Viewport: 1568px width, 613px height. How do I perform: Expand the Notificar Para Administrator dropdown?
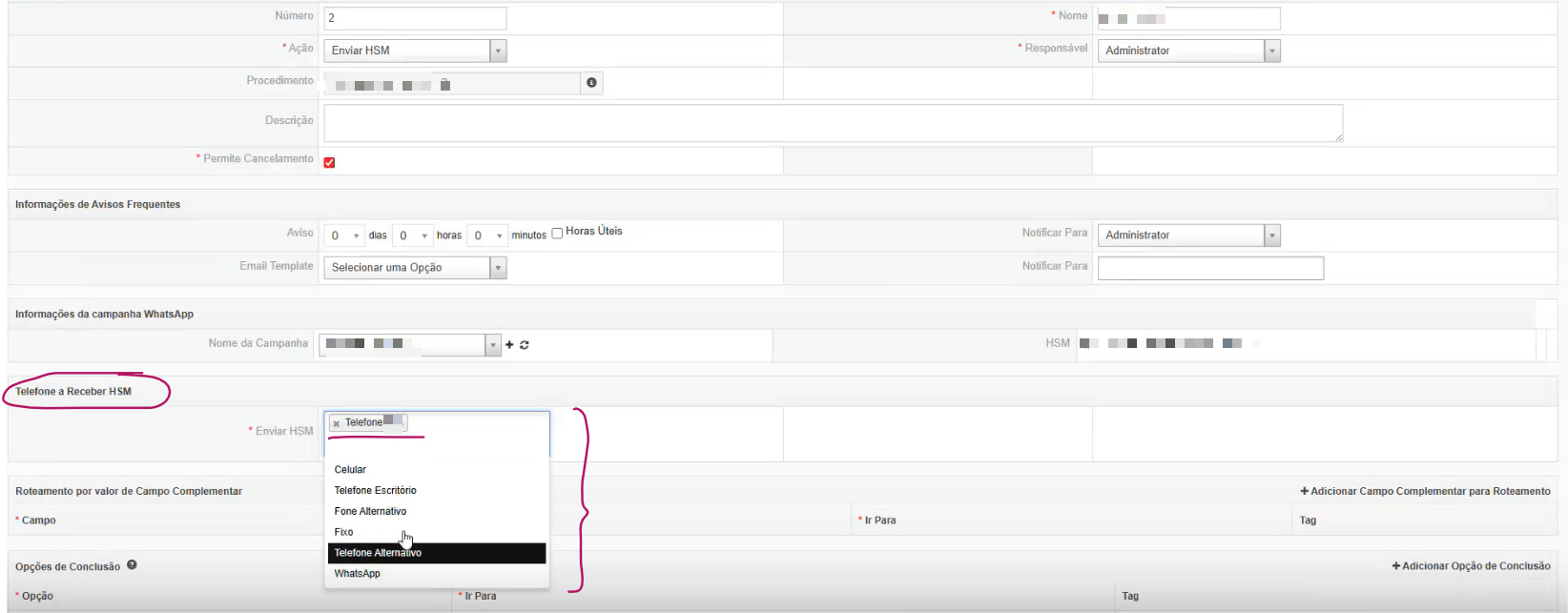click(x=1187, y=235)
